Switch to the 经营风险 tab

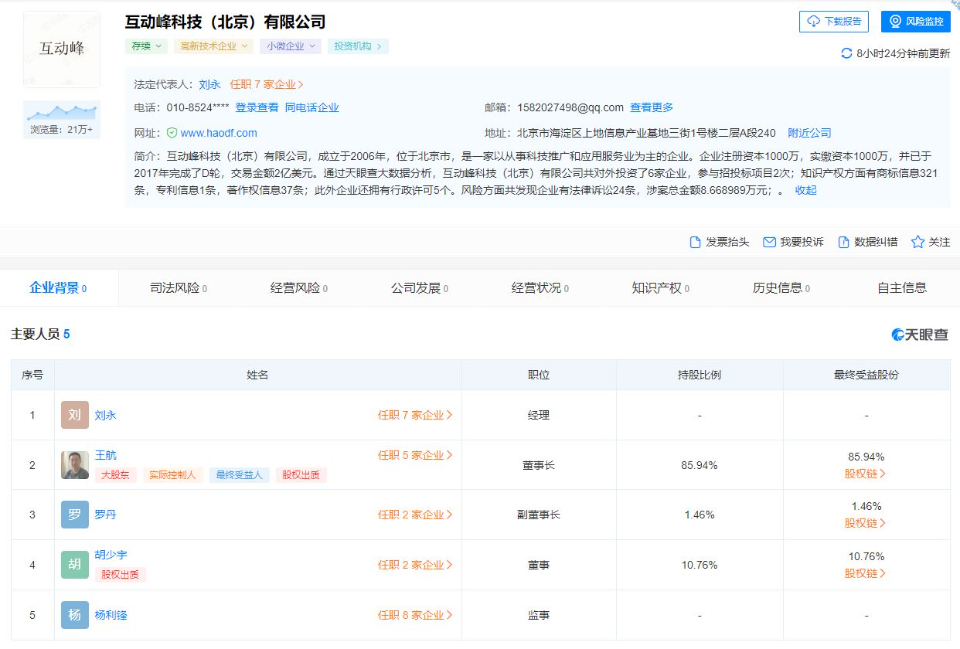[x=299, y=288]
